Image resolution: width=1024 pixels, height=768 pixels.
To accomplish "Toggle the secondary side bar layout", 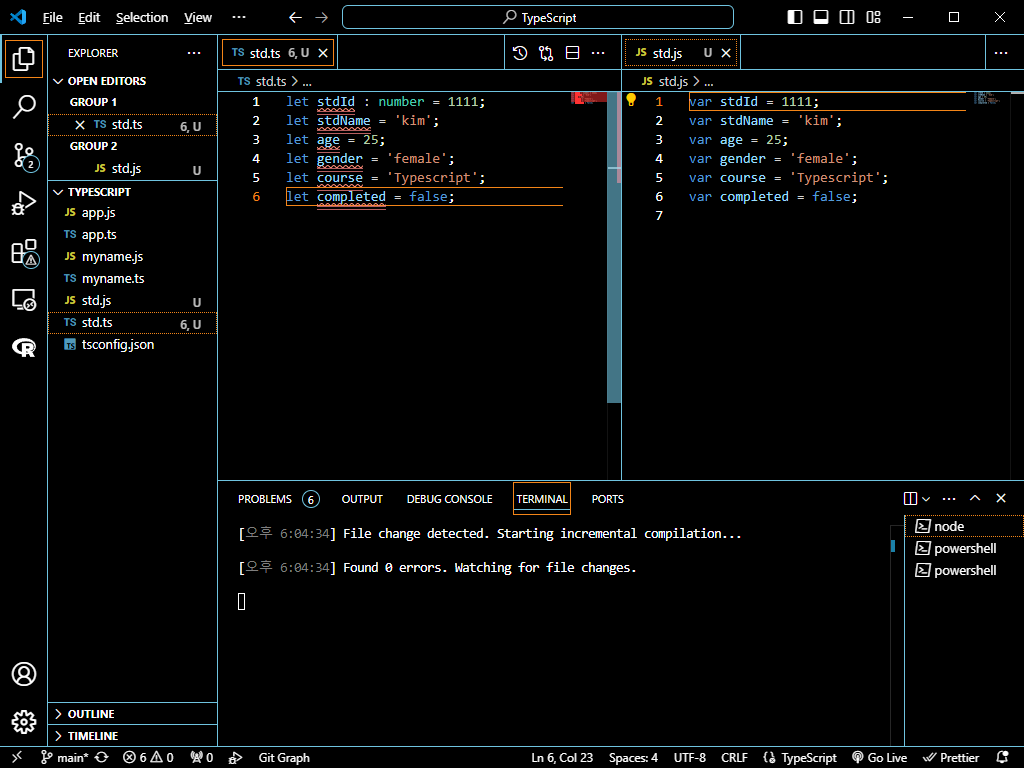I will tap(846, 18).
